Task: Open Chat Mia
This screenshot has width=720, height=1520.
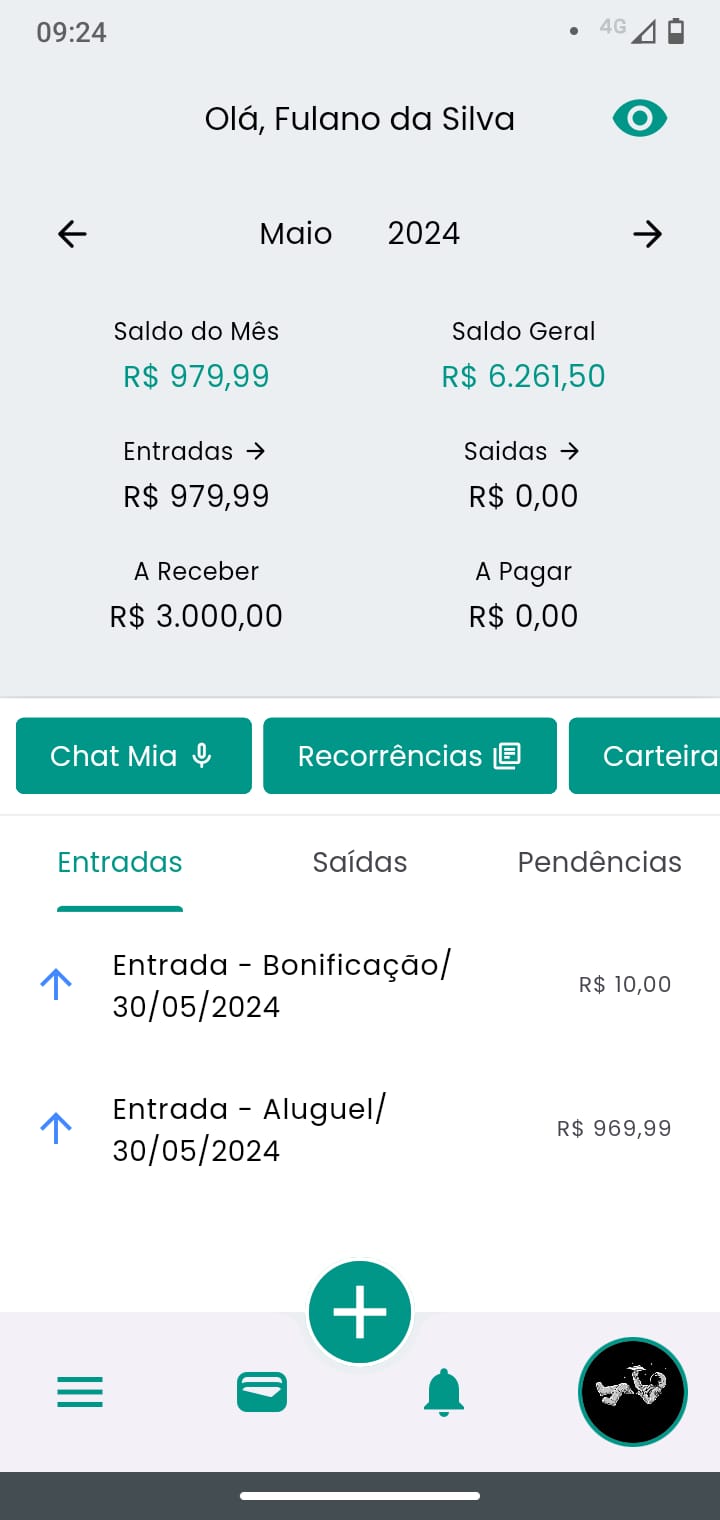Action: (134, 756)
